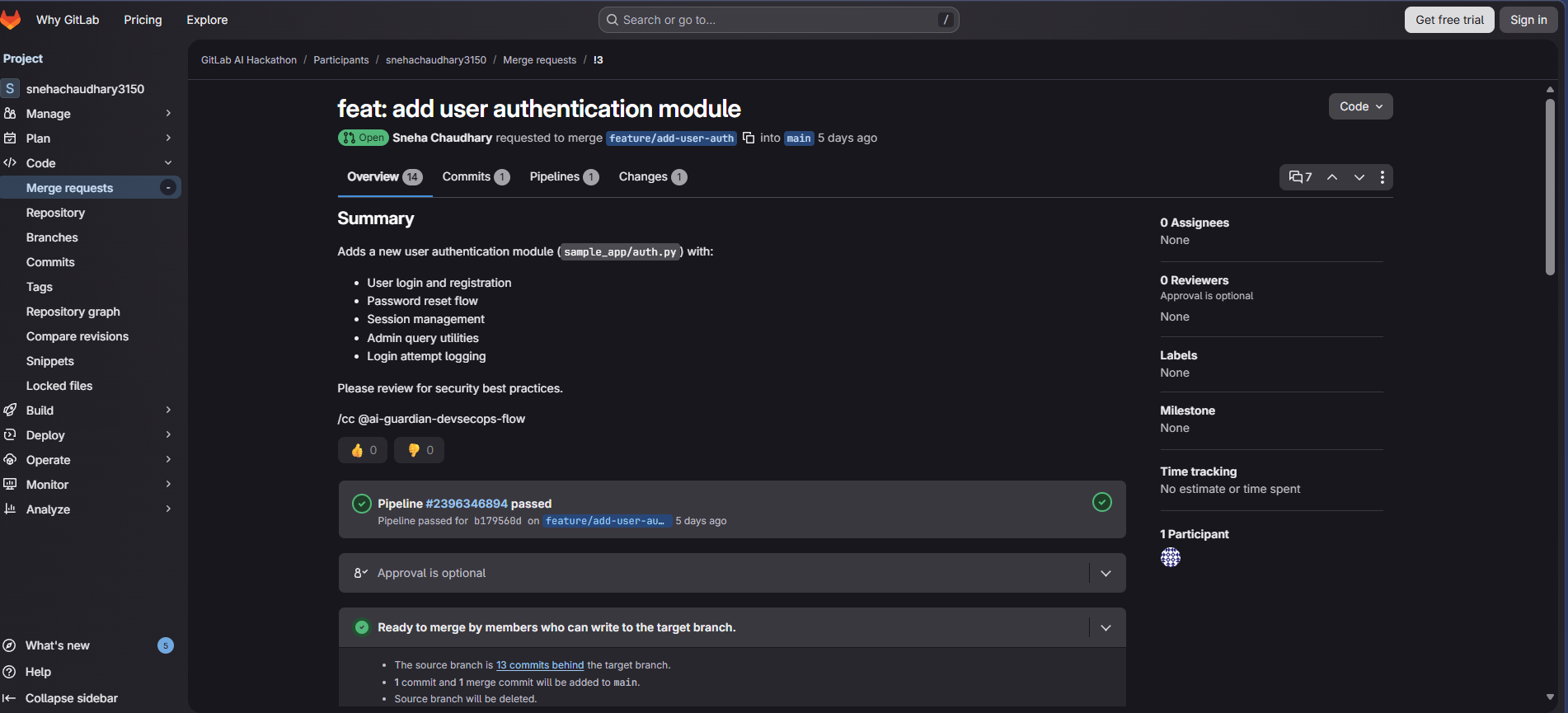Click the Manage sidebar icon
The height and width of the screenshot is (713, 1568).
coord(10,113)
